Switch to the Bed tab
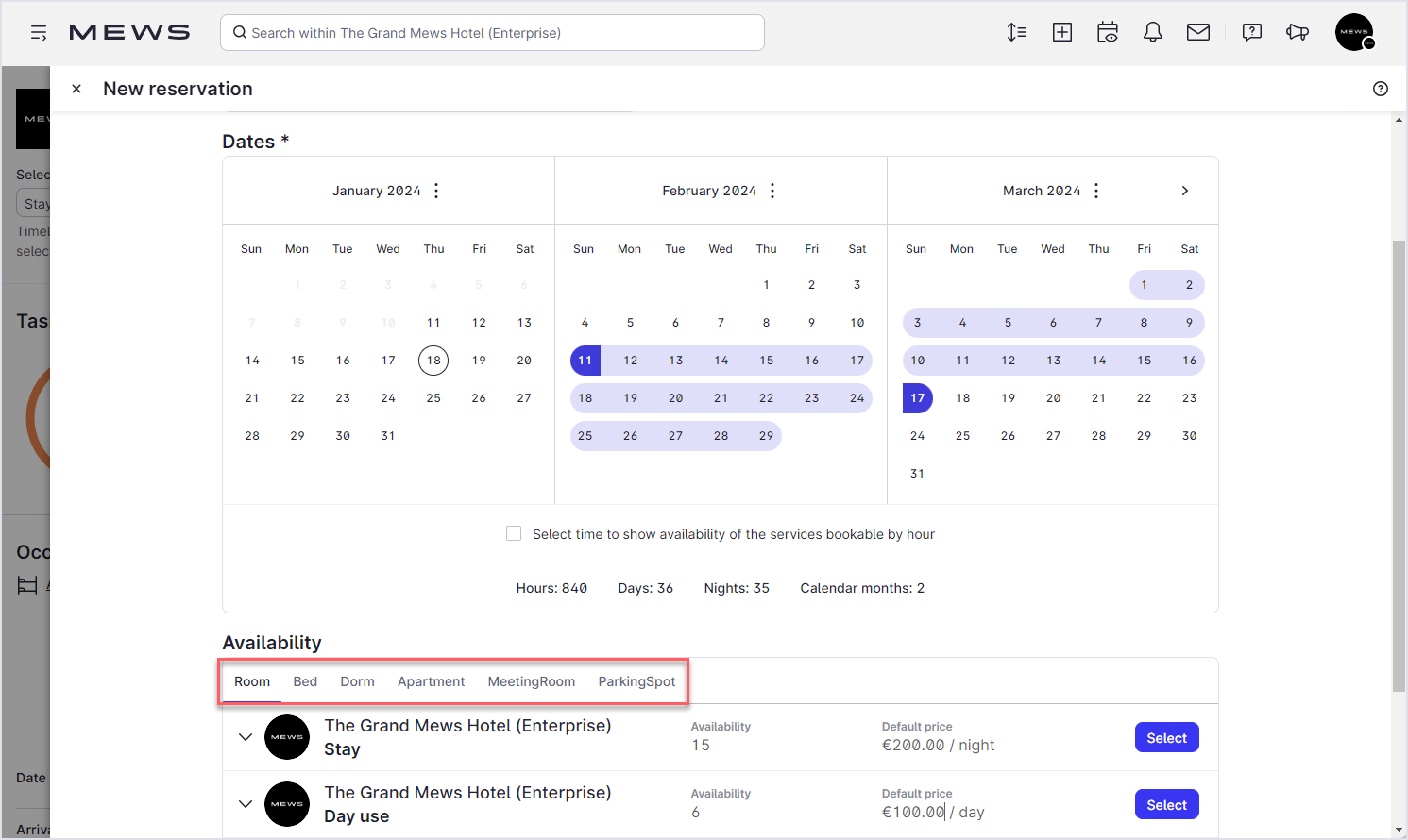The image size is (1408, 840). pyautogui.click(x=305, y=681)
